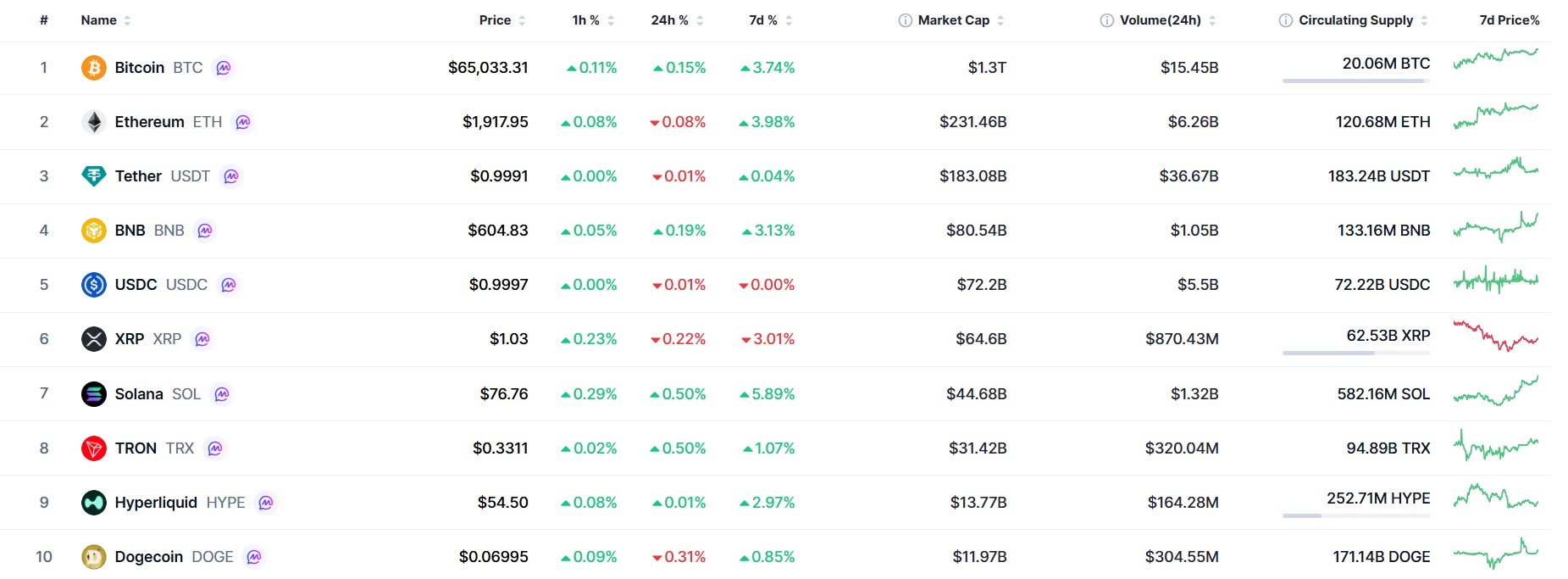Click the USDC coin logo
This screenshot has height=579, width=1568.
pos(93,285)
